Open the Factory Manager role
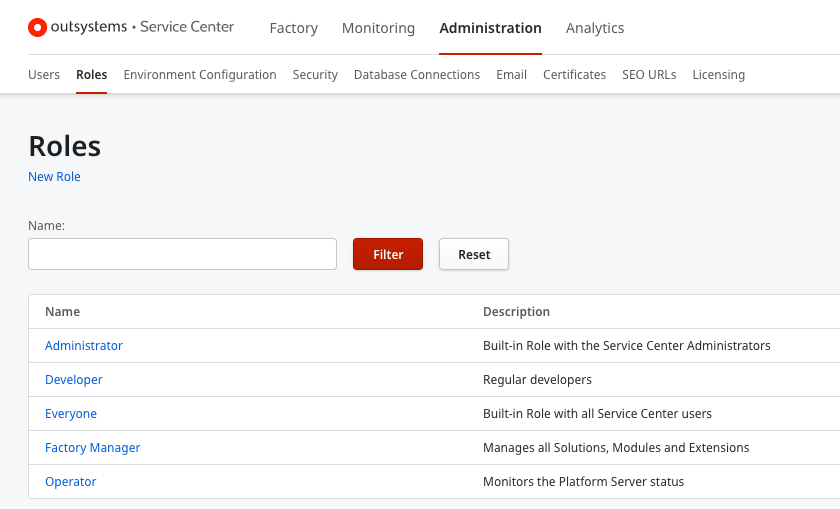This screenshot has height=509, width=840. pos(93,448)
